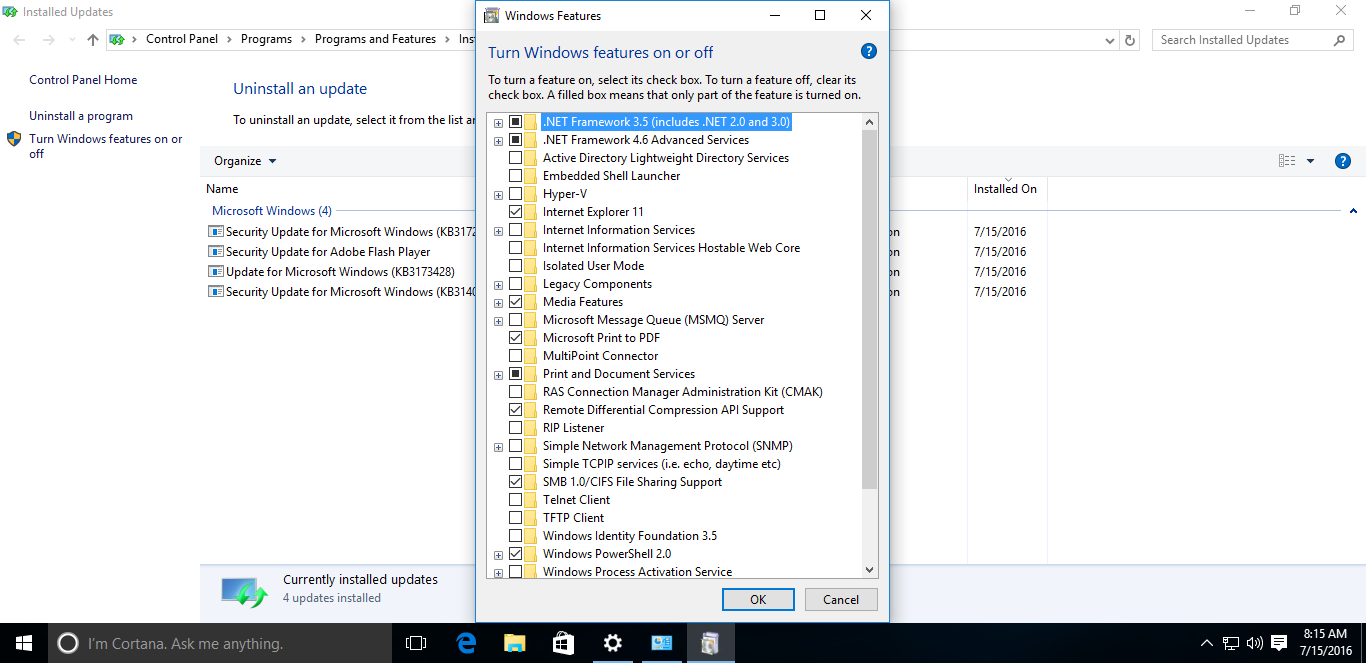Open the blue Help question mark icon
The image size is (1366, 663).
coord(868,51)
